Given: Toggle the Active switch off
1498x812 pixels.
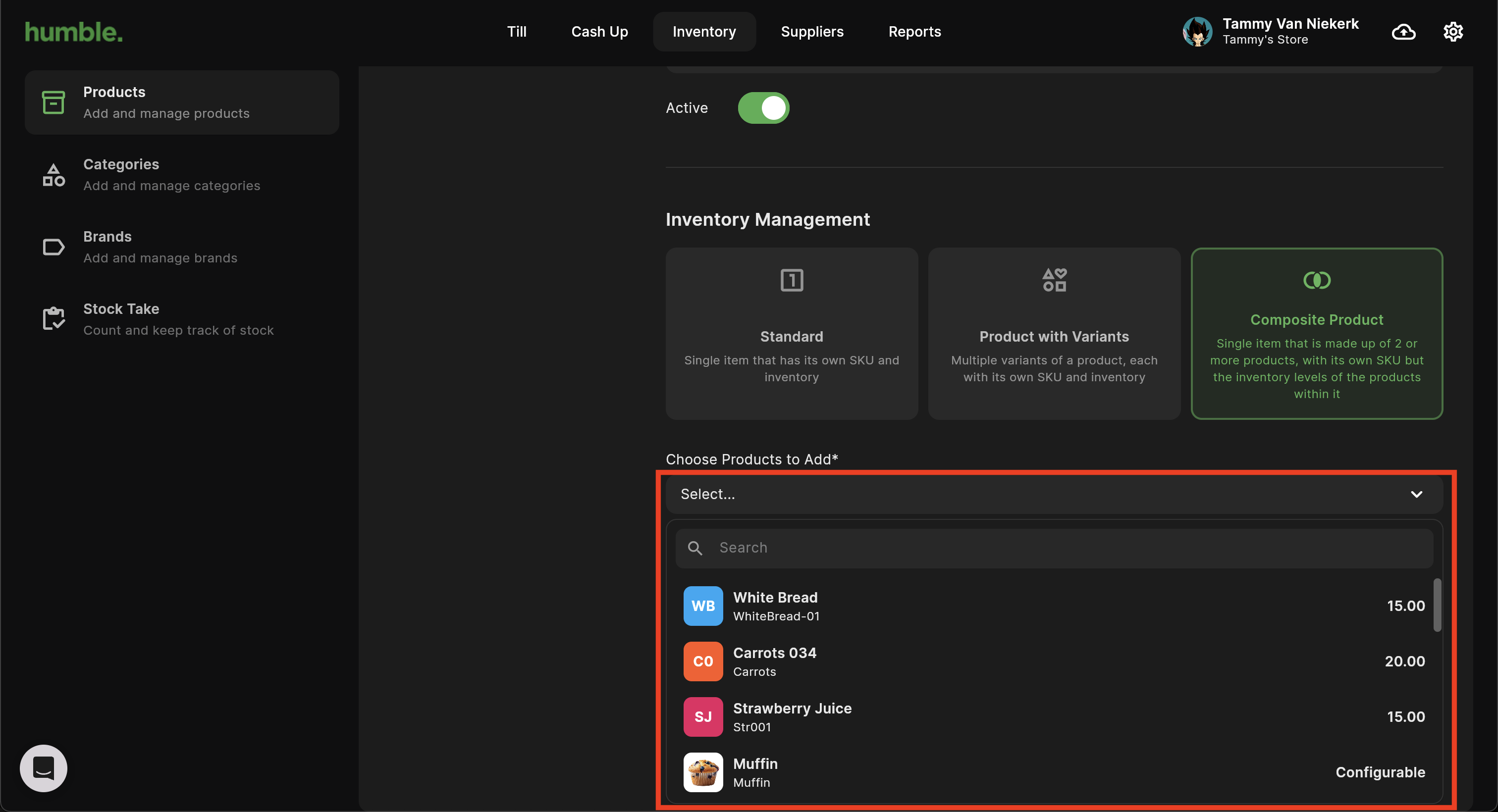Looking at the screenshot, I should pyautogui.click(x=763, y=108).
